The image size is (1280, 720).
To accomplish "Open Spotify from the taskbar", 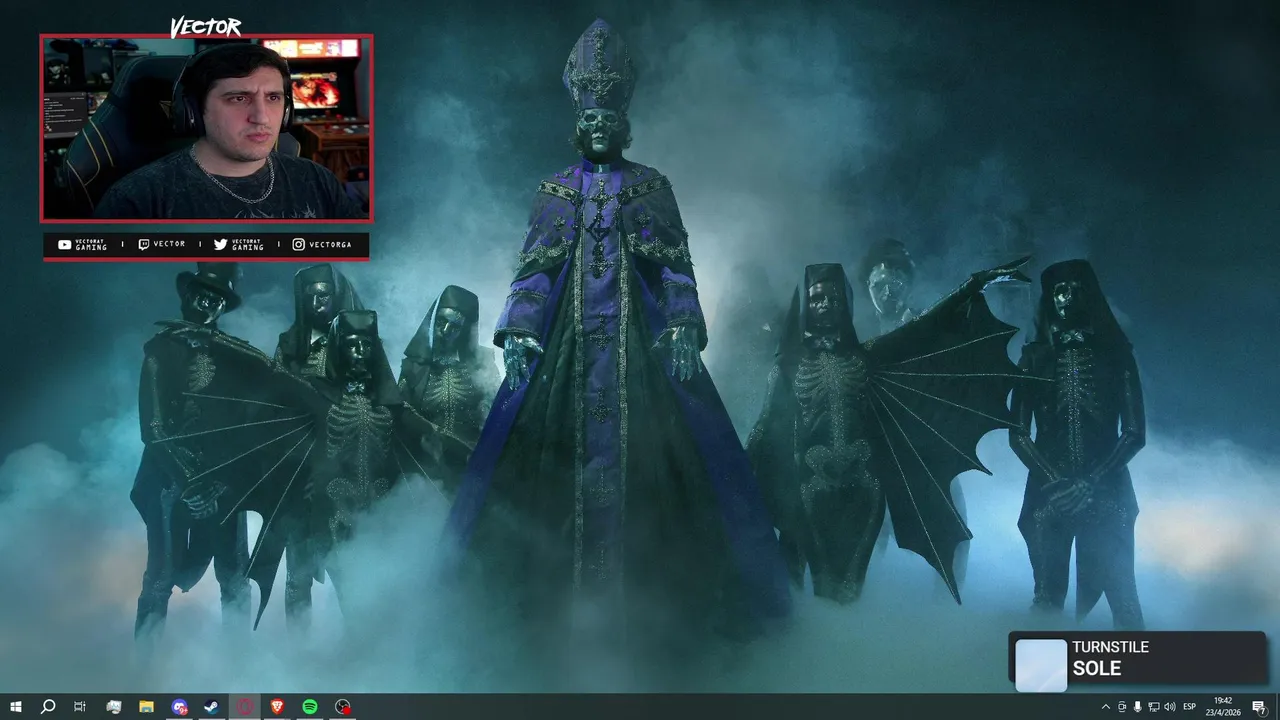I will point(310,707).
